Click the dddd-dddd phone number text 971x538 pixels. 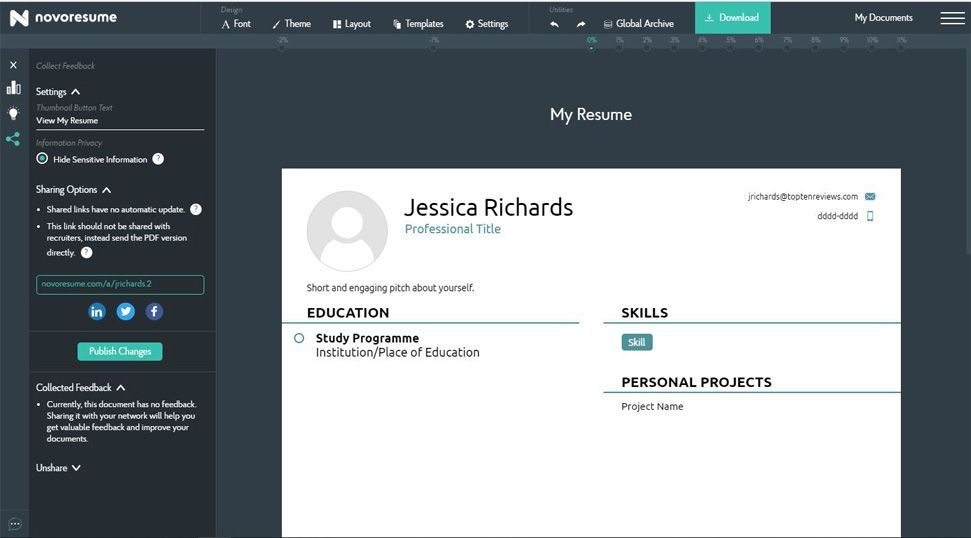(837, 216)
